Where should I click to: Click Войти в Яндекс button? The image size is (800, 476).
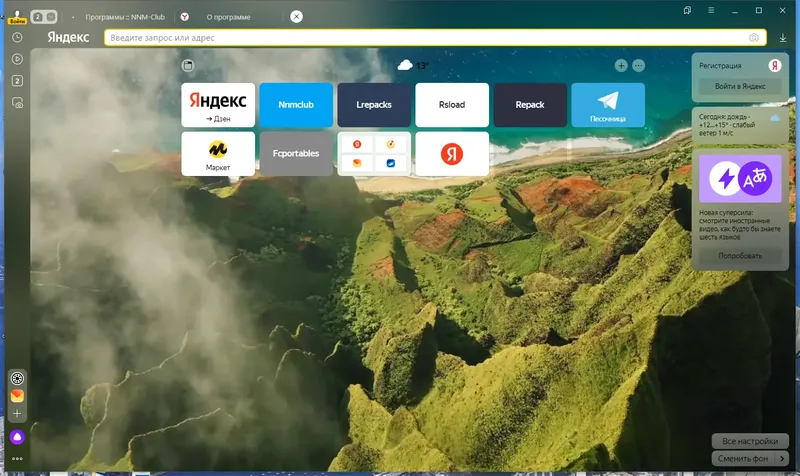740,86
